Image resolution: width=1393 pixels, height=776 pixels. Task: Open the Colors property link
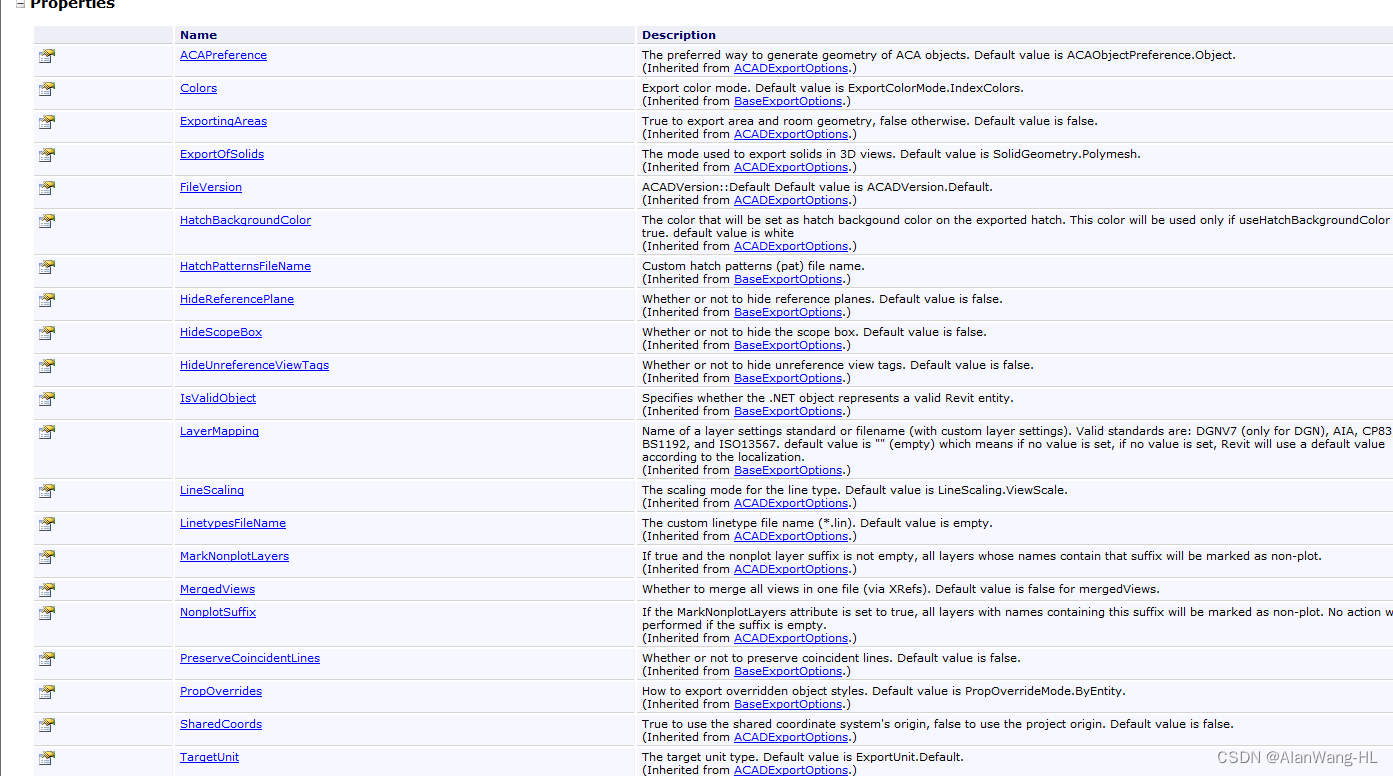(x=198, y=88)
